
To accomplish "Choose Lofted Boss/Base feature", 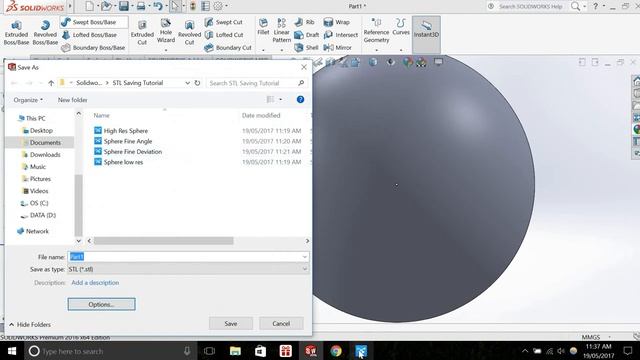I will [x=89, y=35].
